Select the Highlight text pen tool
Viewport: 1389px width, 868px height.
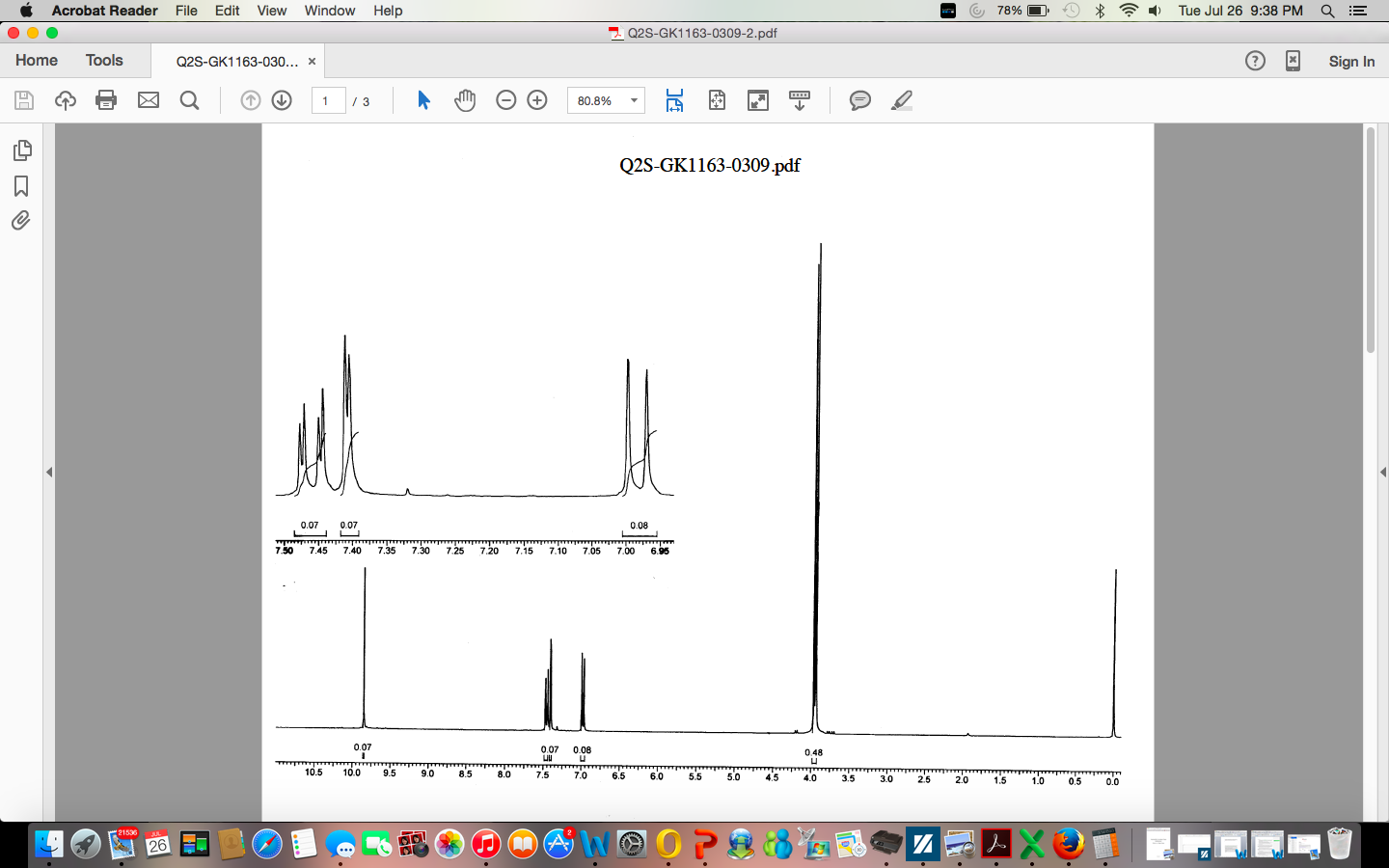(x=902, y=100)
